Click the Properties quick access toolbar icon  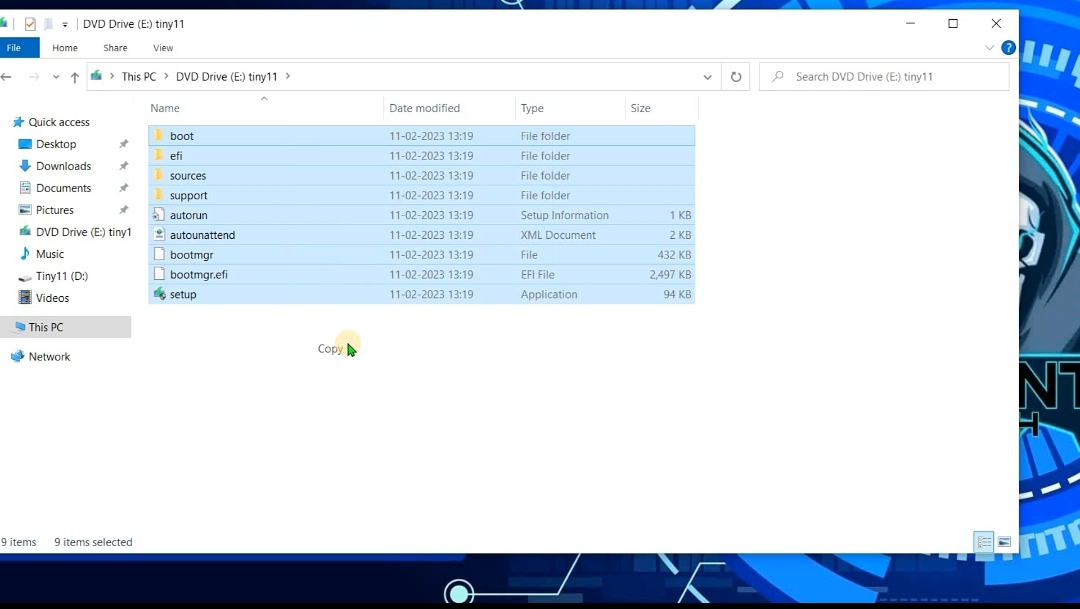pos(30,24)
